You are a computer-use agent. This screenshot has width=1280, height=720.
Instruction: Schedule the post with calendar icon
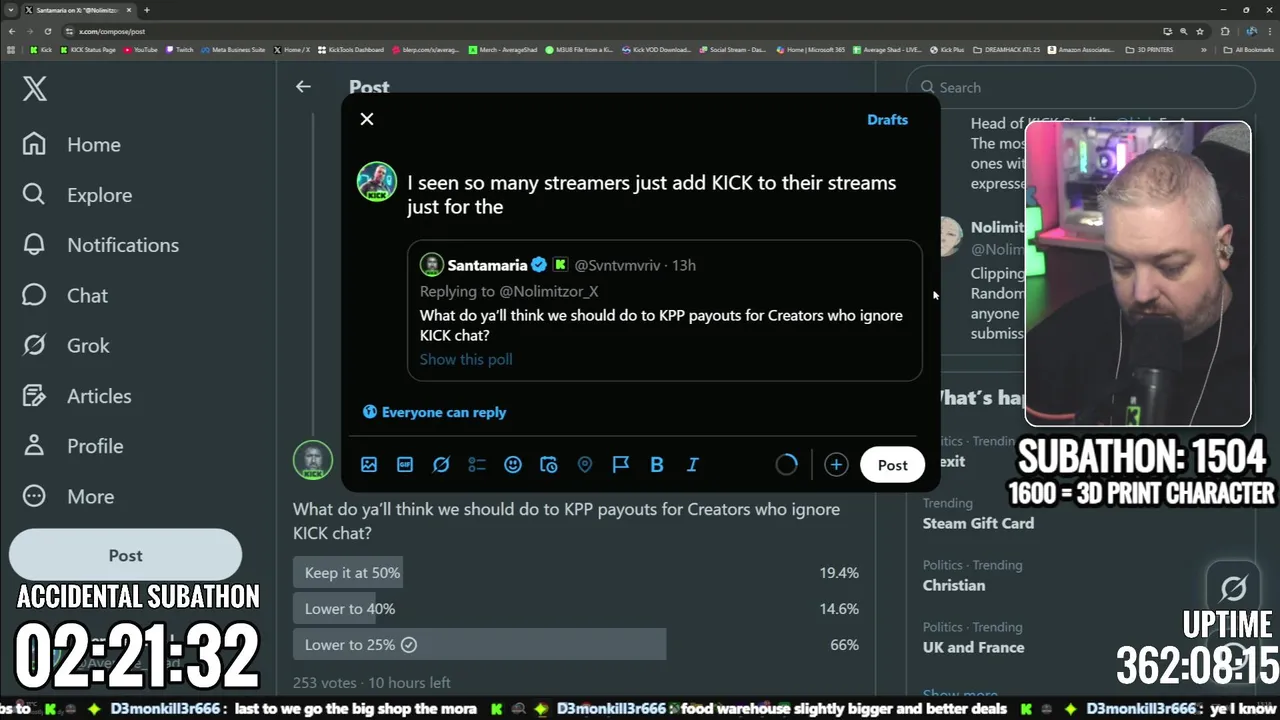click(549, 464)
